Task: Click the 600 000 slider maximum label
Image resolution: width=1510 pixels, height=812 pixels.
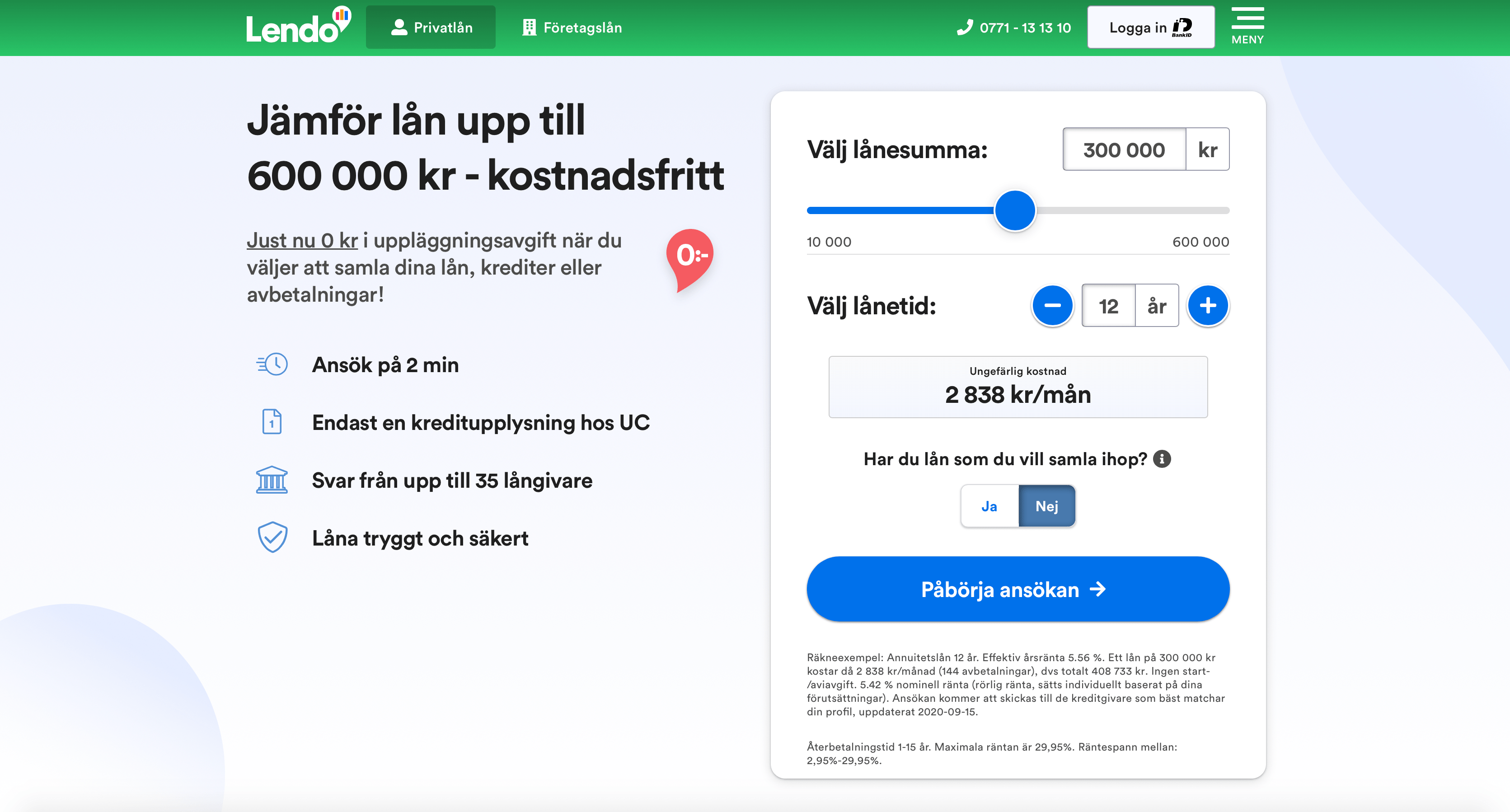Action: click(x=1200, y=242)
